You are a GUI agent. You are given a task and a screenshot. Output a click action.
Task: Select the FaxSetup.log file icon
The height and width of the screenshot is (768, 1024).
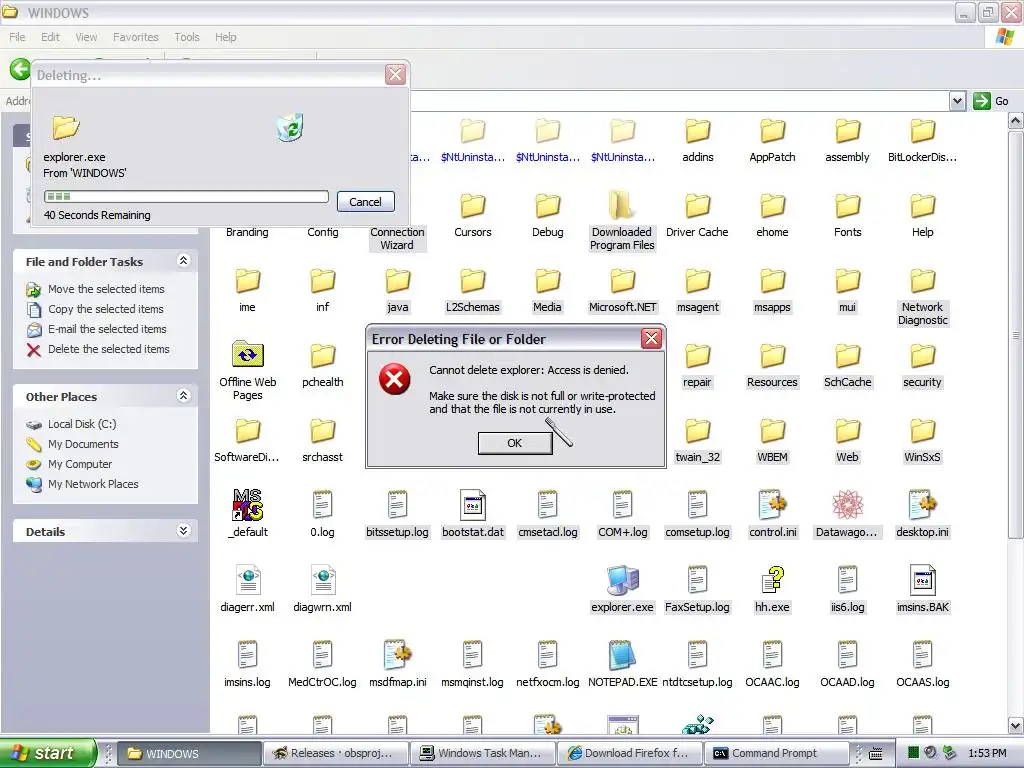coord(697,580)
